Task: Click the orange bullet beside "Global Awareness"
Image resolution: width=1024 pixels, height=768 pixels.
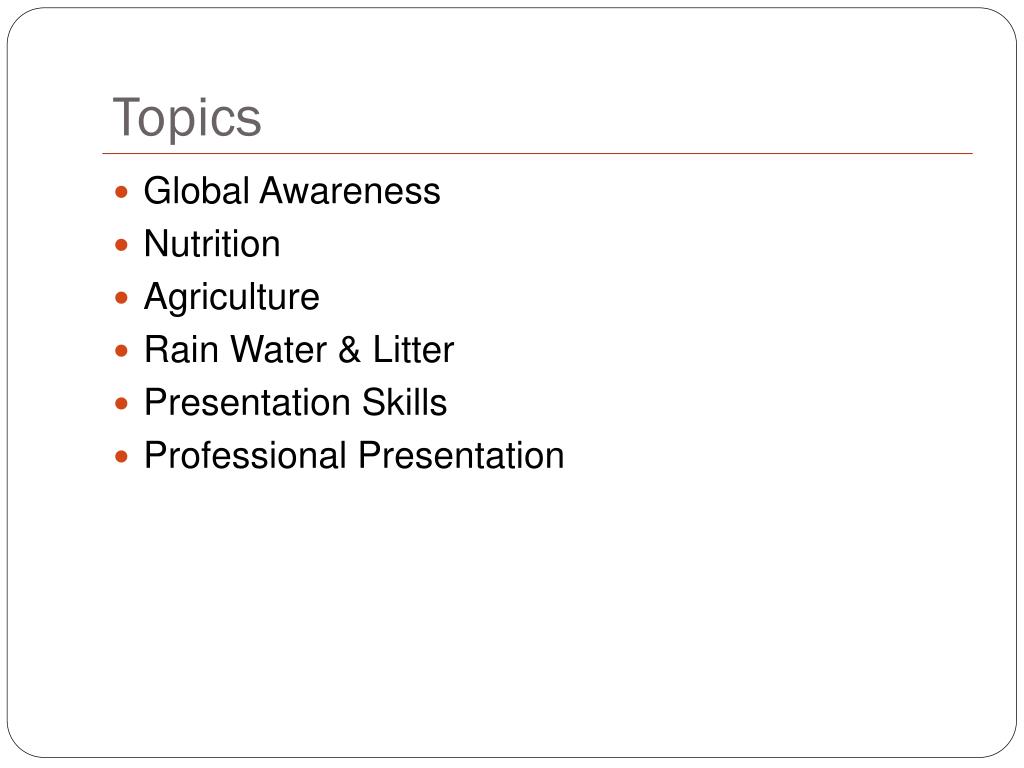Action: pos(121,192)
